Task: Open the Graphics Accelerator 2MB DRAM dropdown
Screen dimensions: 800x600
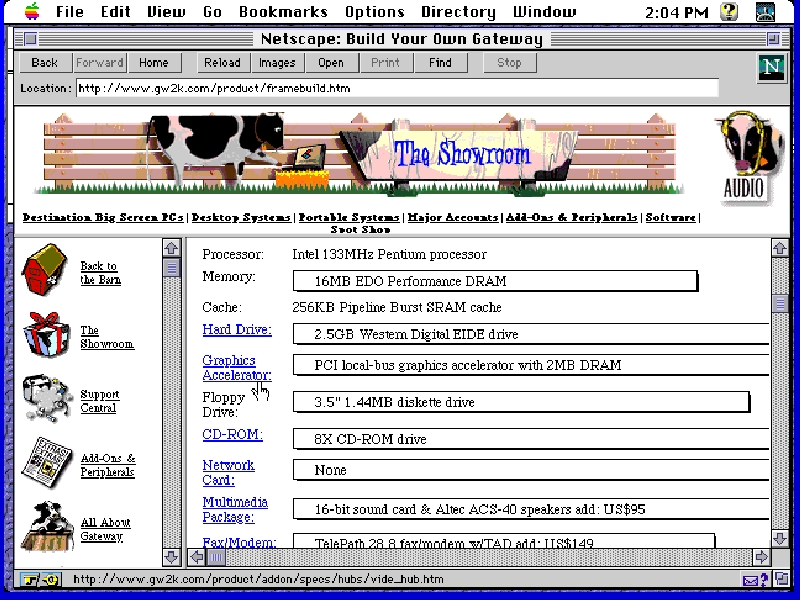Action: click(531, 365)
